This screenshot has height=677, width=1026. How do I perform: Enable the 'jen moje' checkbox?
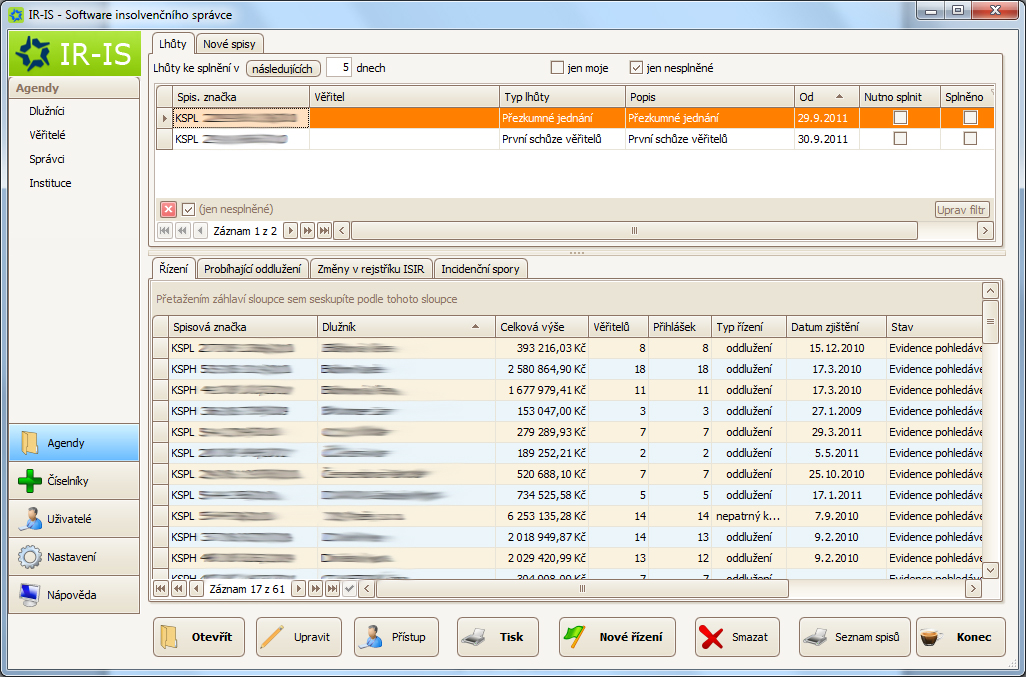[557, 67]
